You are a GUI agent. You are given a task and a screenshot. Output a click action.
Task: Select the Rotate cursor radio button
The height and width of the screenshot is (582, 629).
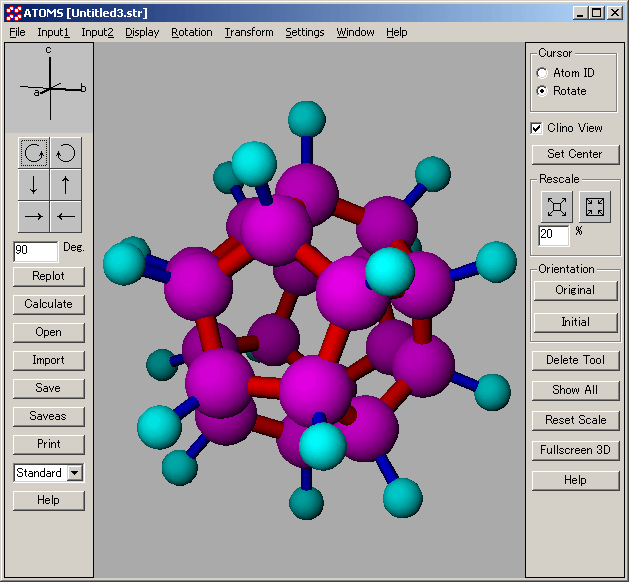point(543,91)
